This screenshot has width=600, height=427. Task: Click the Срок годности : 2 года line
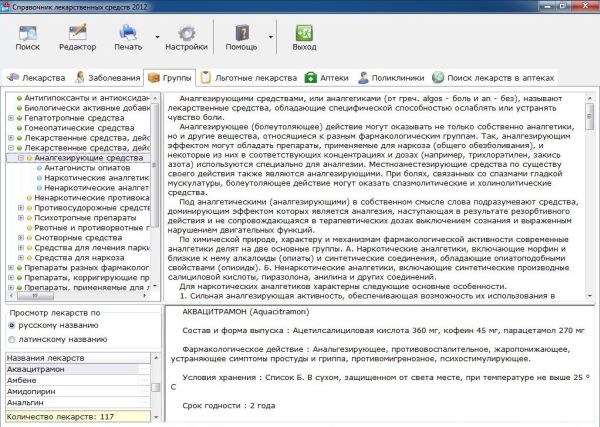click(x=229, y=406)
